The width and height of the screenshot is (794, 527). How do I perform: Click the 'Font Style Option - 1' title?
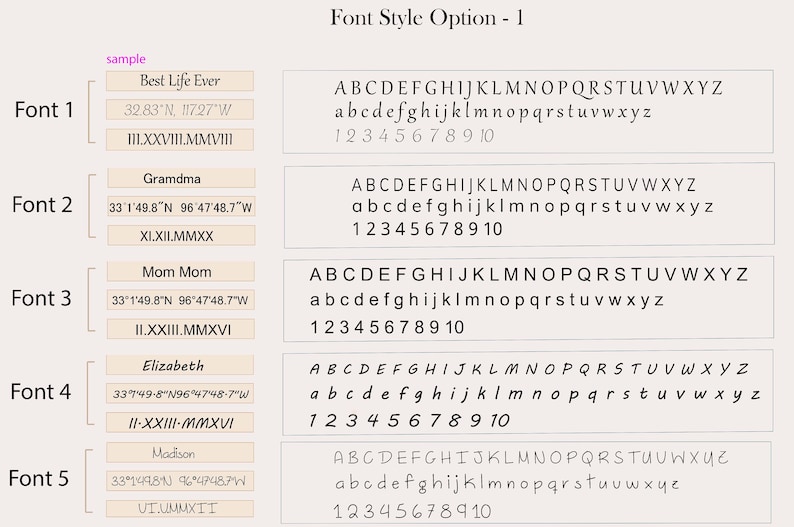click(x=427, y=18)
